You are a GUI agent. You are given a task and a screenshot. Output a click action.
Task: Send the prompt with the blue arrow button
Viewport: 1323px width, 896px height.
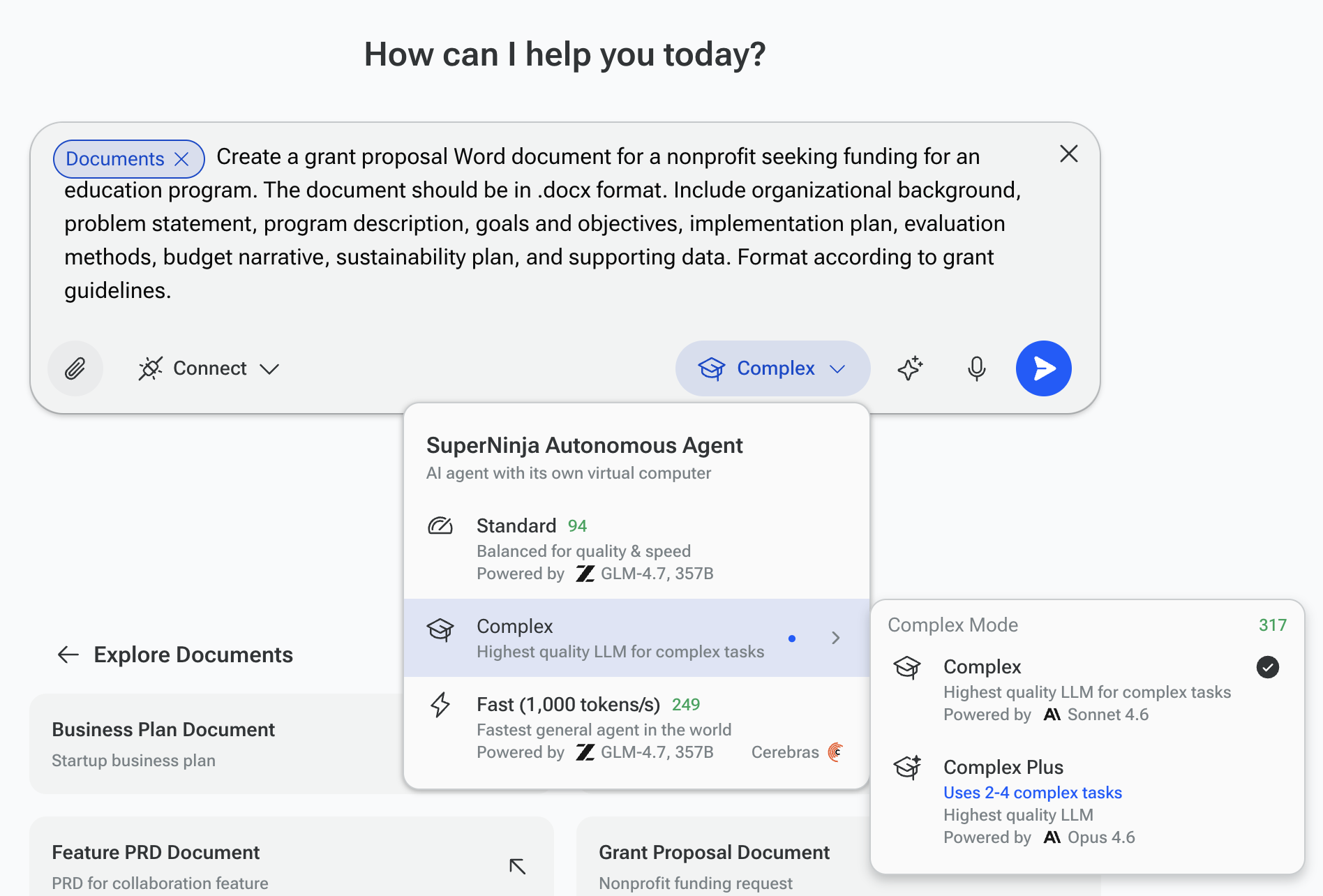pyautogui.click(x=1044, y=368)
